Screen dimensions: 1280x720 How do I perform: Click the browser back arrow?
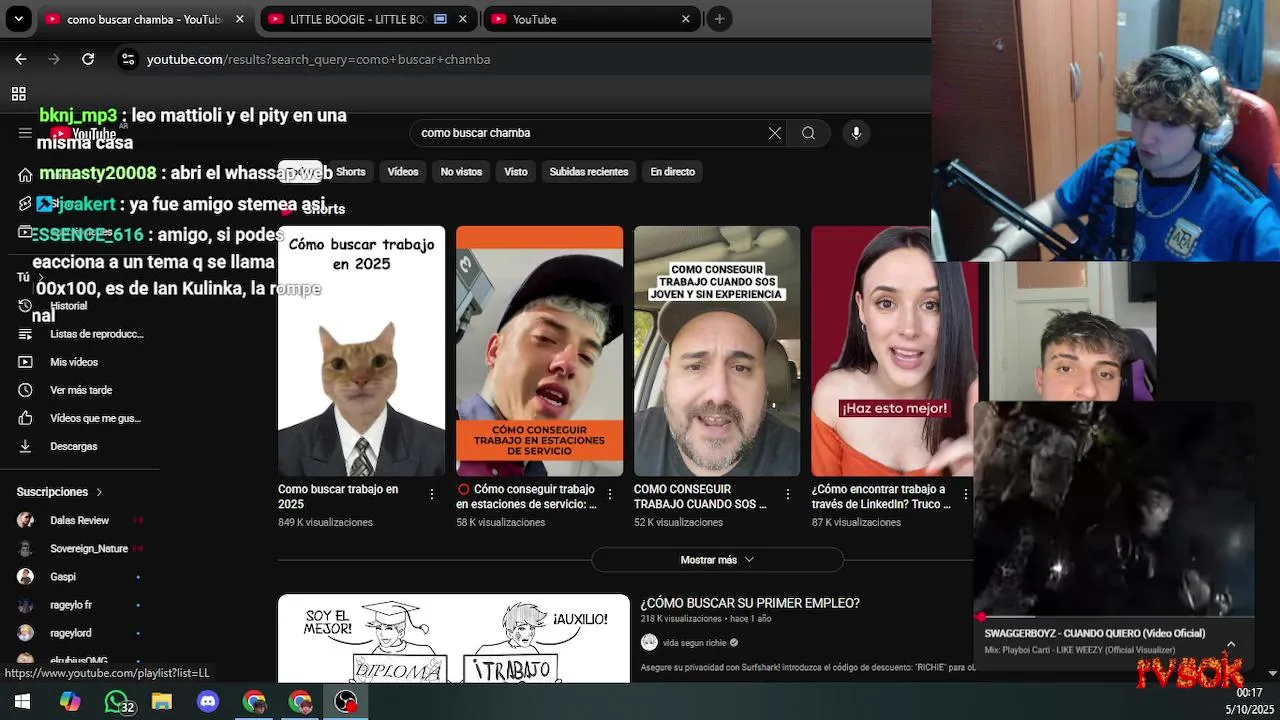21,59
